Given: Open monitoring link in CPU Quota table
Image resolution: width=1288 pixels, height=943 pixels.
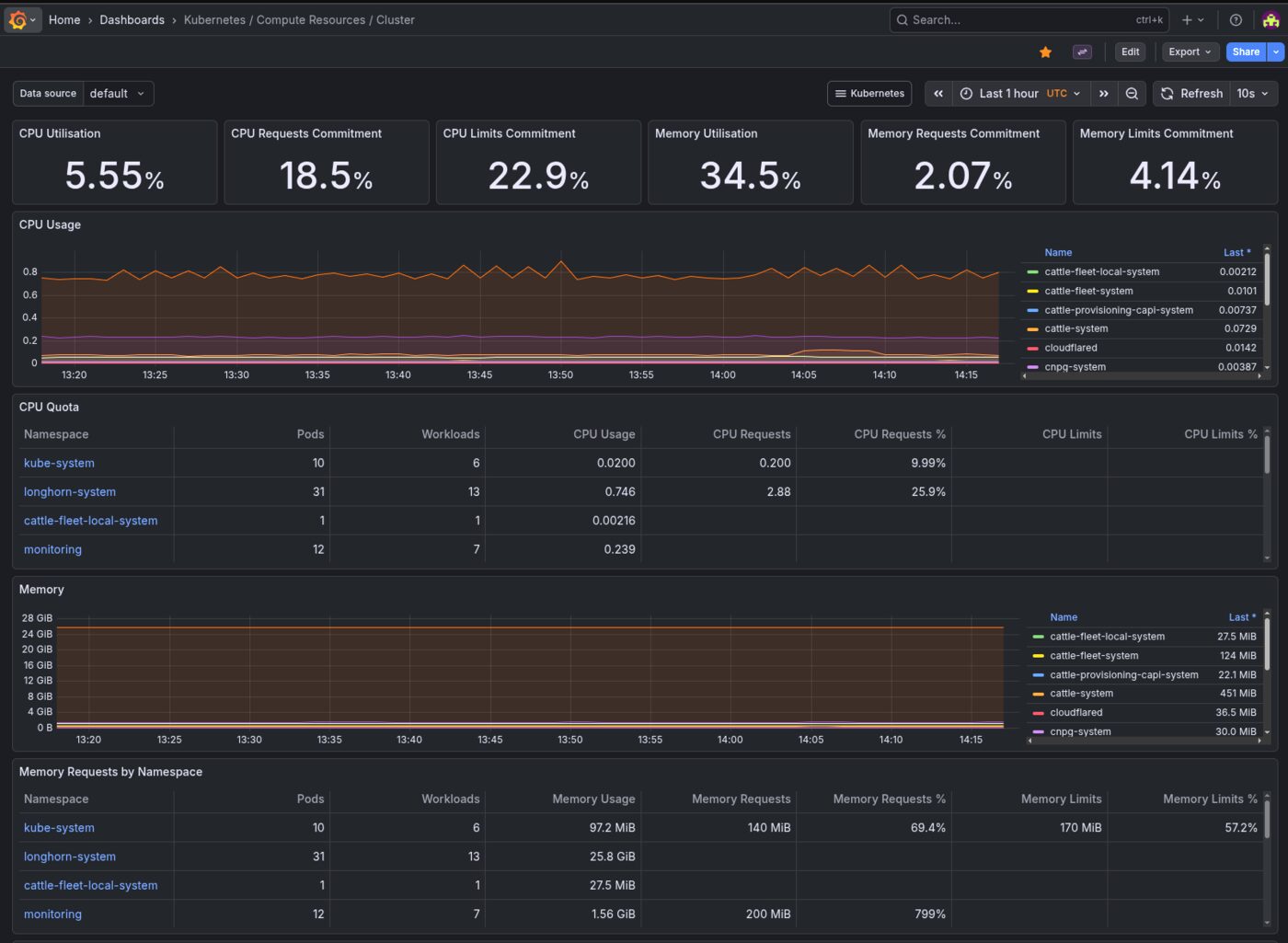Looking at the screenshot, I should click(x=52, y=549).
